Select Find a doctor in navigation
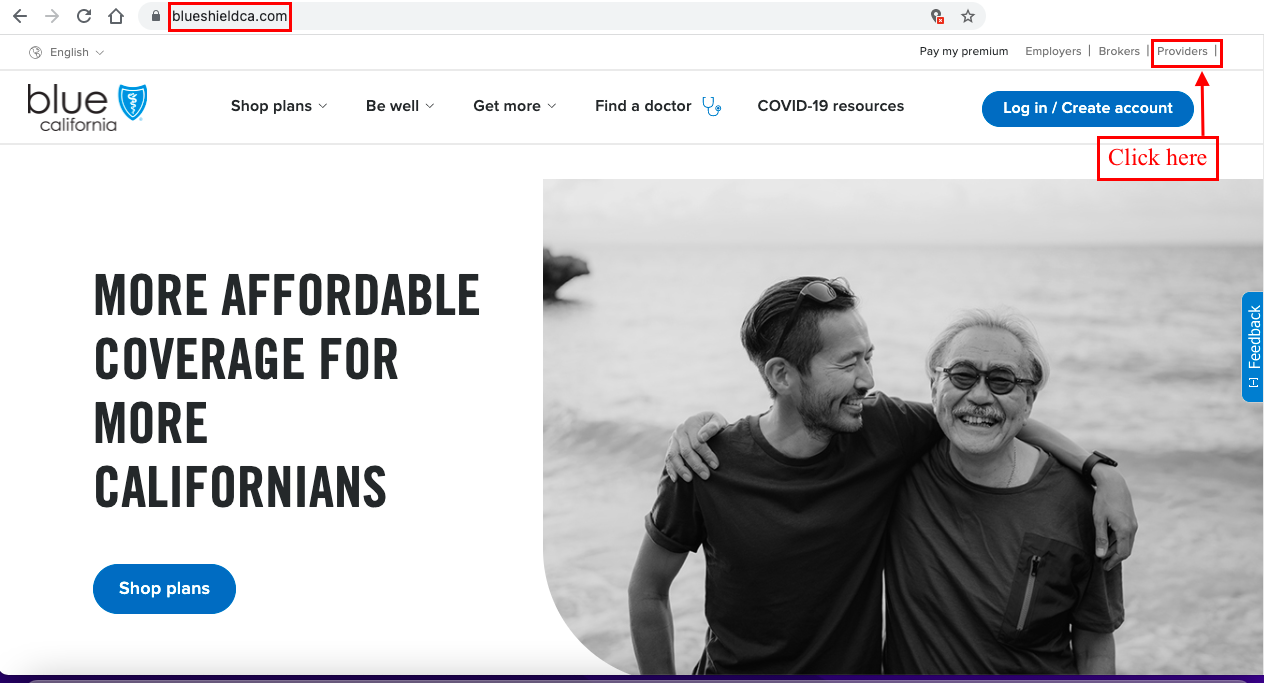The width and height of the screenshot is (1264, 683). point(643,106)
